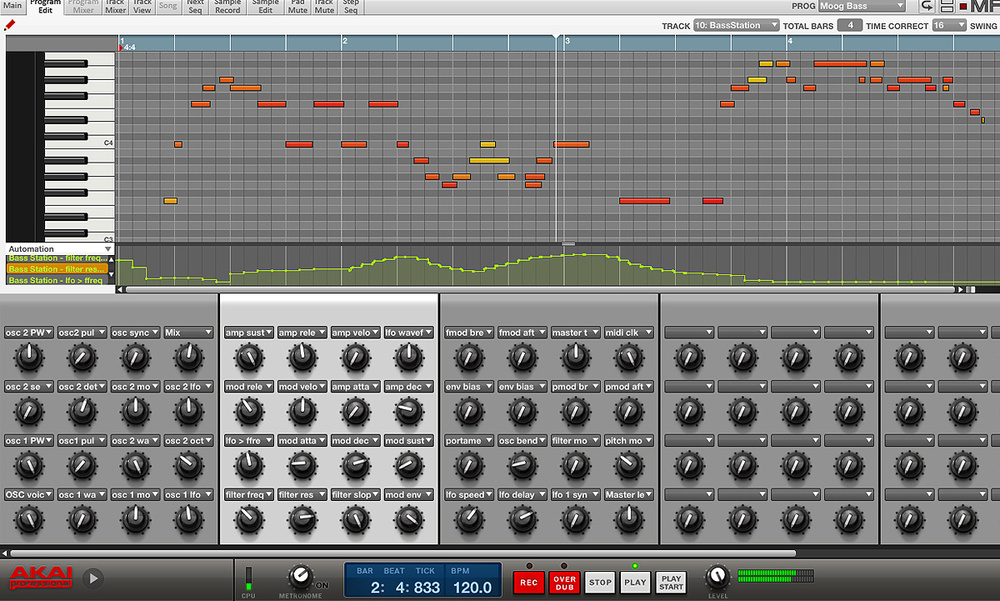Click the PLAY transport button

[635, 582]
